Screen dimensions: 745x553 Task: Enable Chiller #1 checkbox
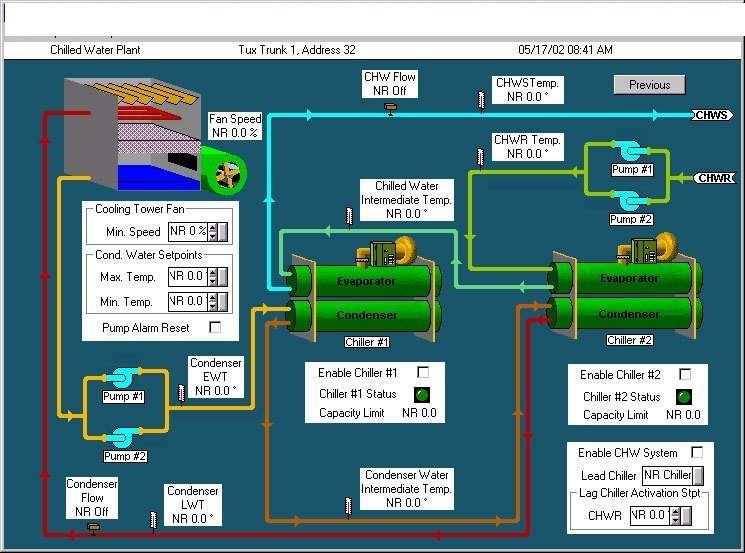click(x=422, y=373)
